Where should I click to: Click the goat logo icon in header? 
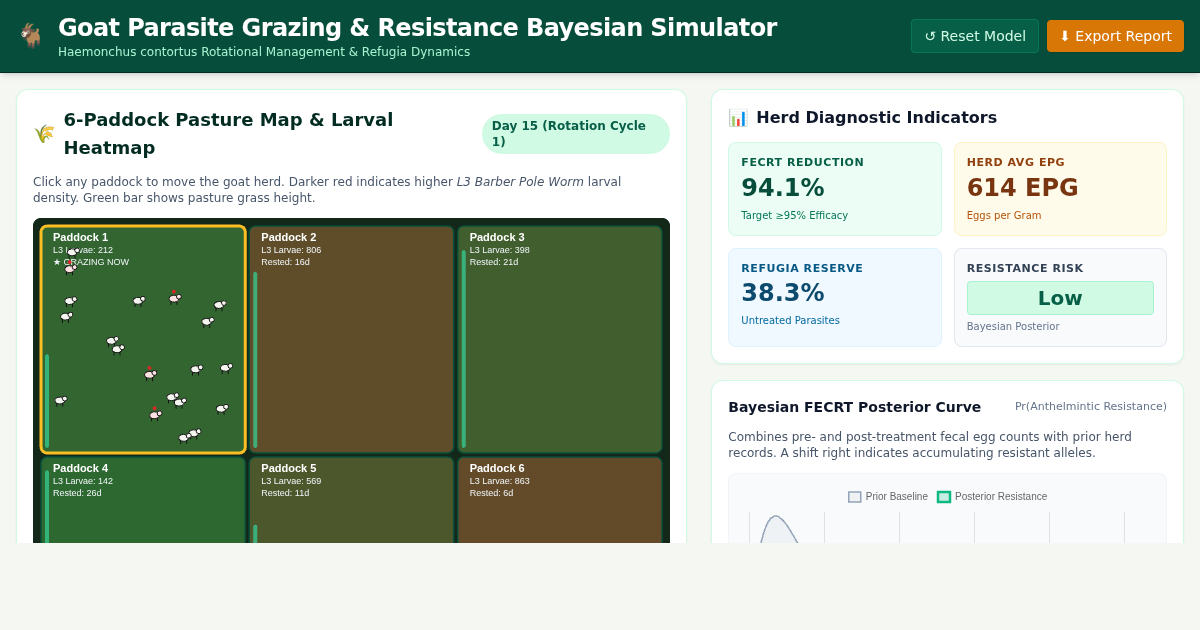click(x=31, y=36)
